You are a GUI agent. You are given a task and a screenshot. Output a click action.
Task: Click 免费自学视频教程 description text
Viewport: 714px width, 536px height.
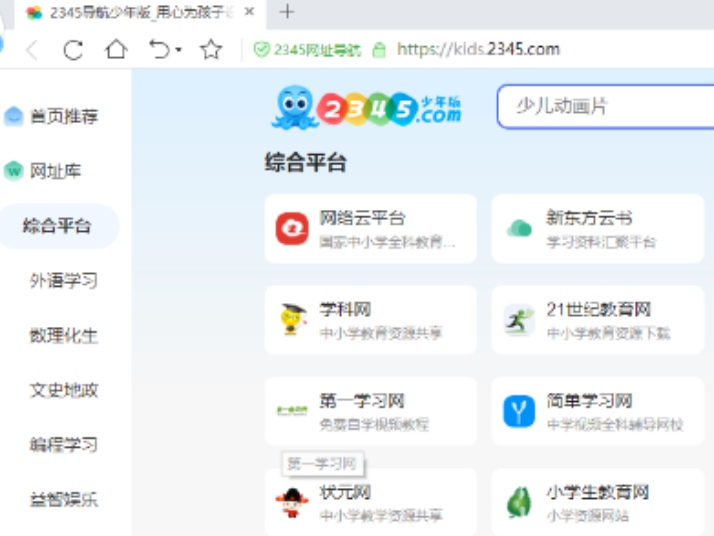[374, 424]
